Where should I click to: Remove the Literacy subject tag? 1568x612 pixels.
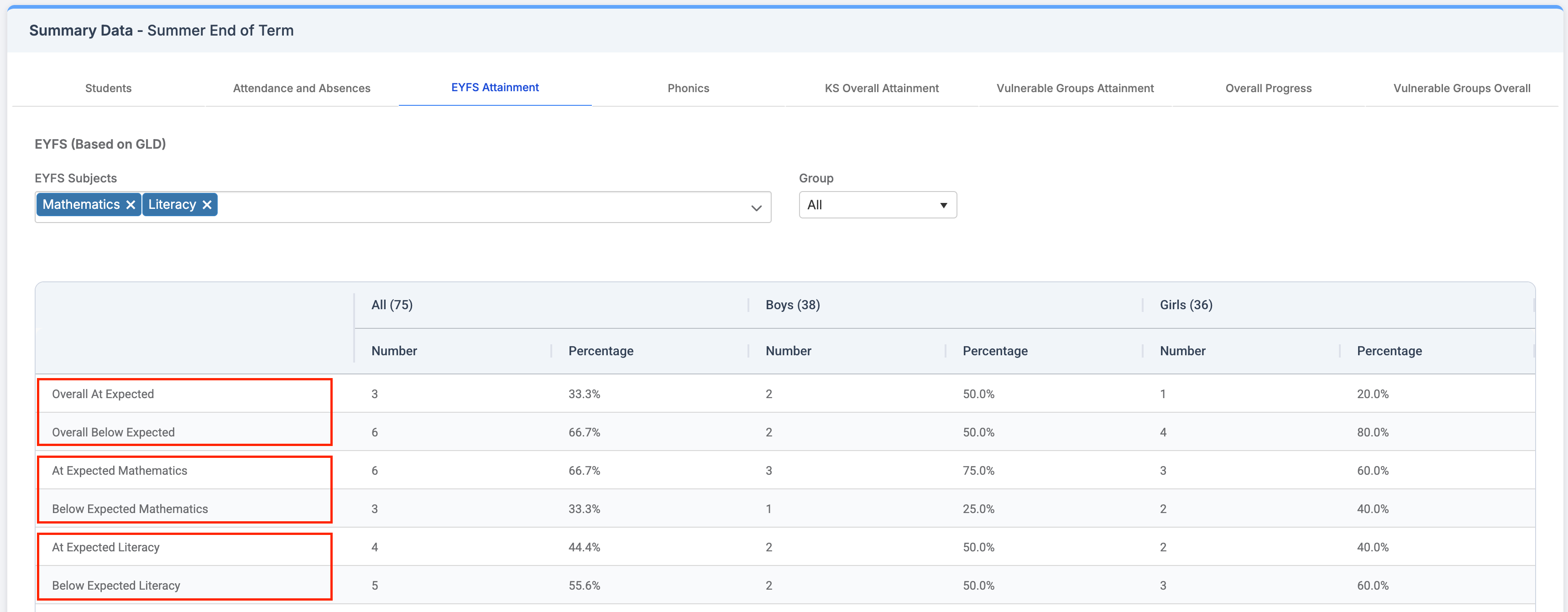pos(207,205)
